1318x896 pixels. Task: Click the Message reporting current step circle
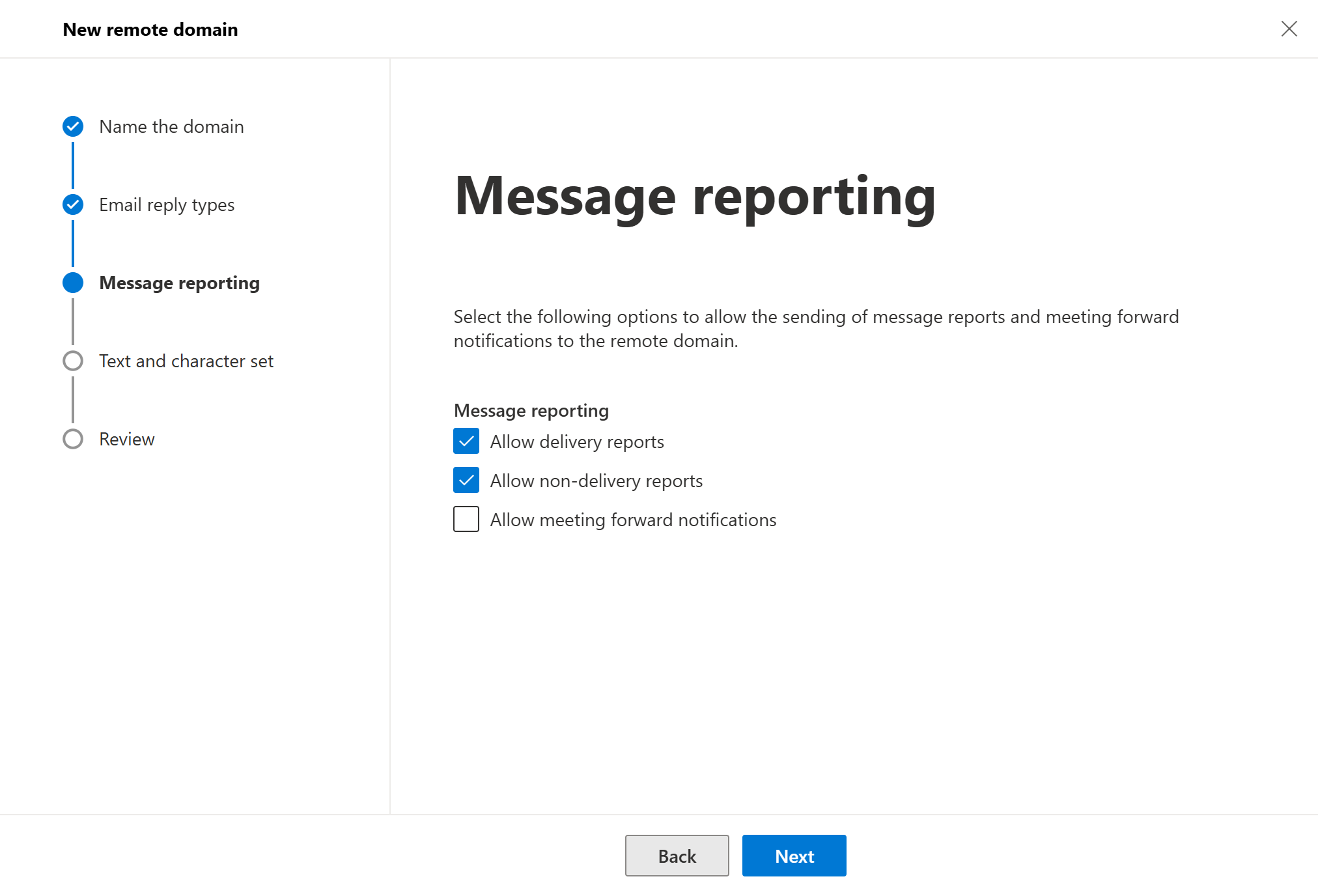point(73,283)
